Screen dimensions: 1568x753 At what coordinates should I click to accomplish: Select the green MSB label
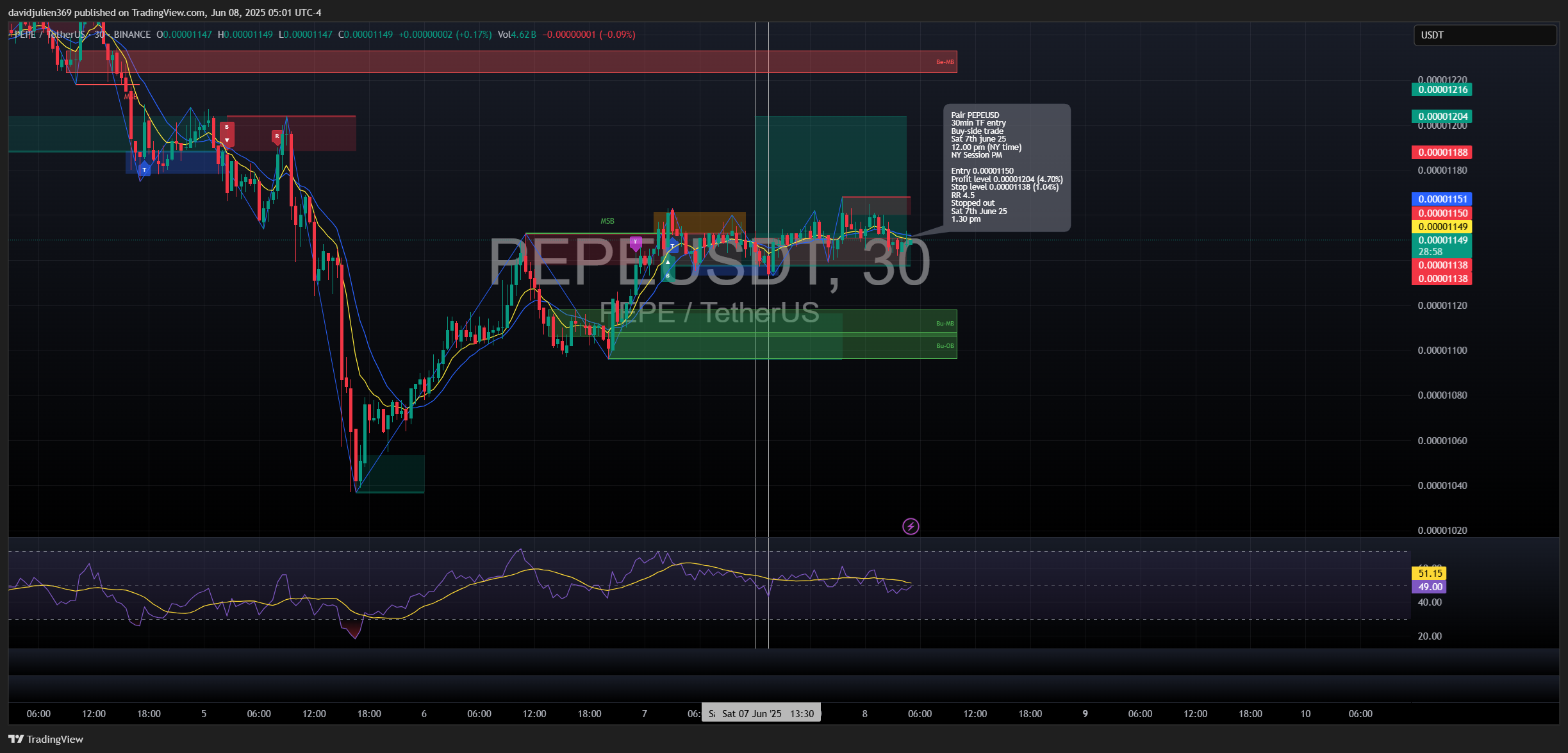607,221
